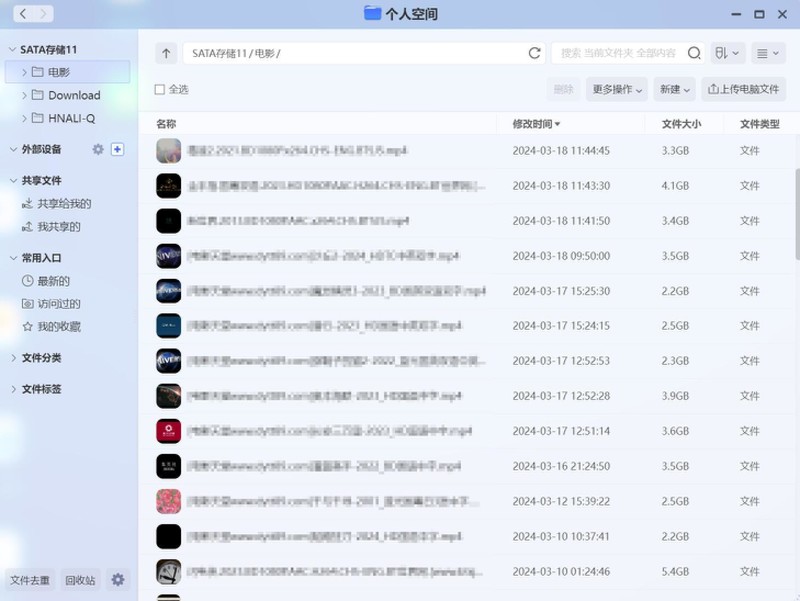Open the 回收站 recycle bin
Screen dimensions: 800x601
point(80,580)
